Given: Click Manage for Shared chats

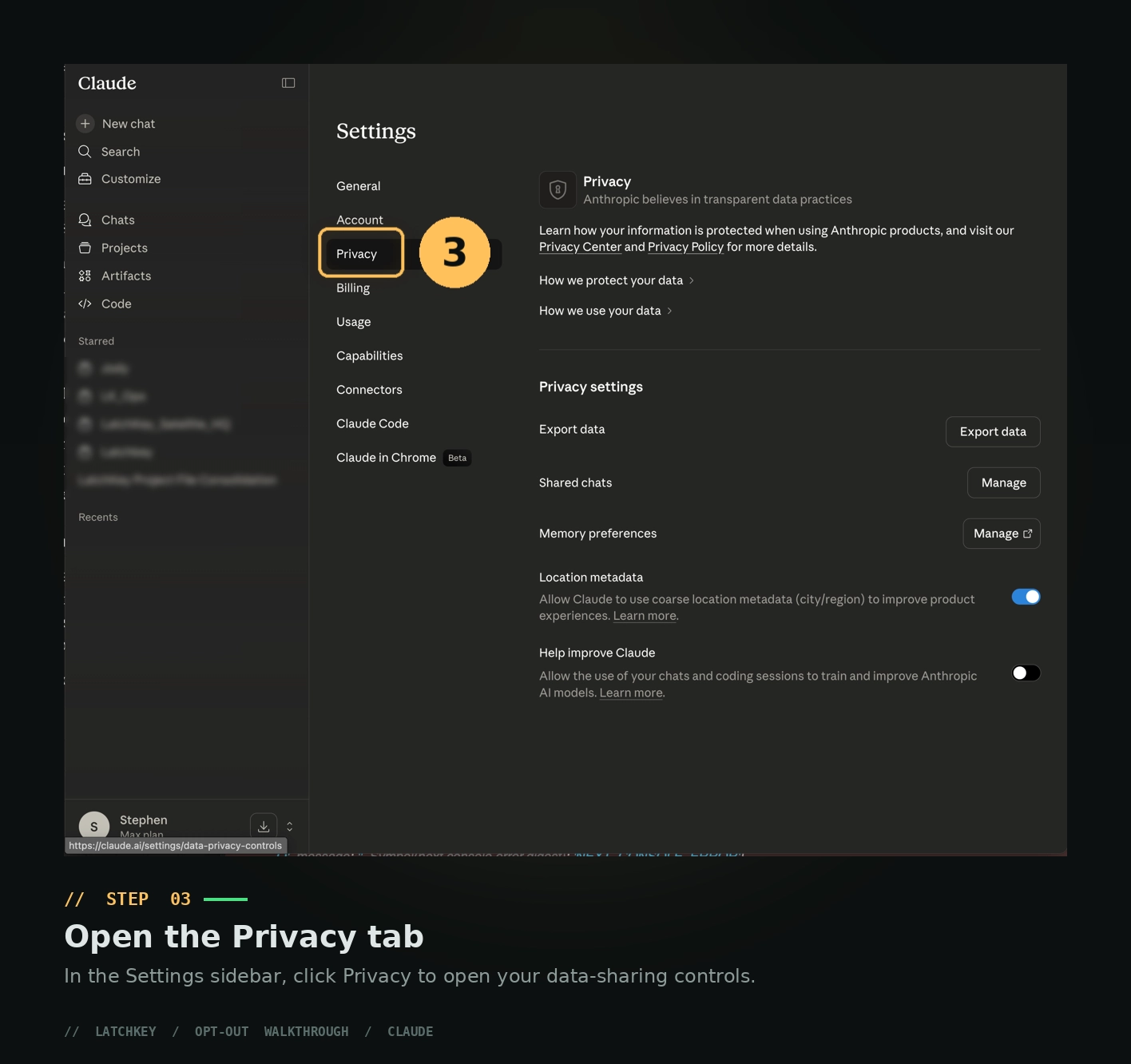Looking at the screenshot, I should point(1003,482).
